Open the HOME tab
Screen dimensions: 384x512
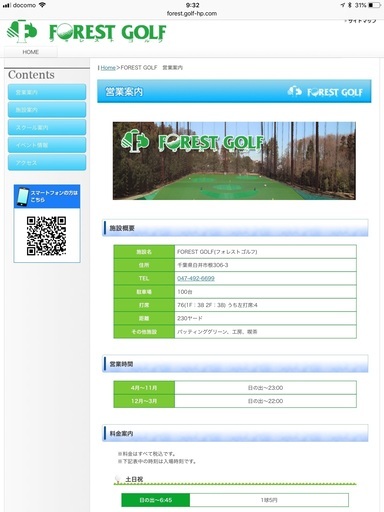31,52
